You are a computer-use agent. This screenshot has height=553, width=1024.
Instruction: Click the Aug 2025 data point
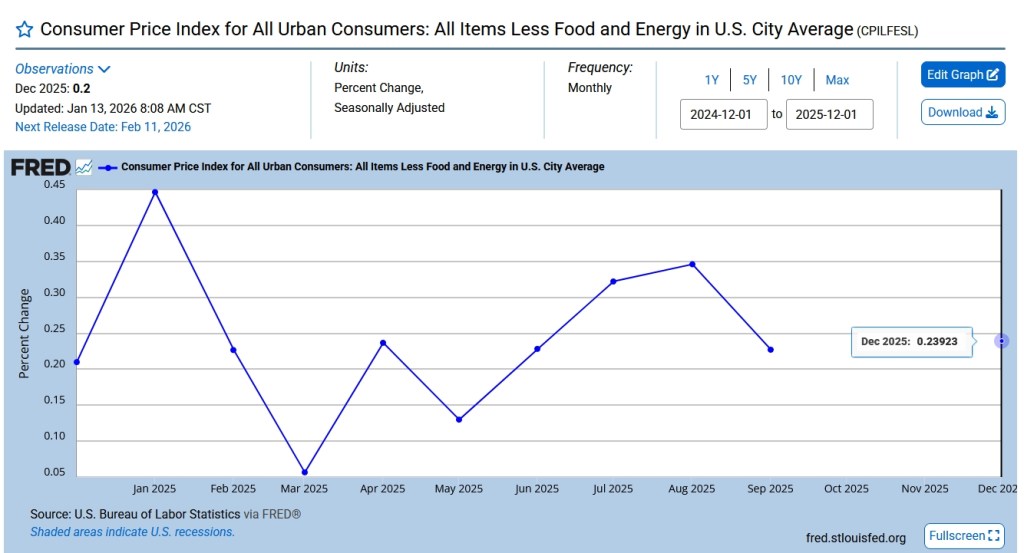point(692,264)
